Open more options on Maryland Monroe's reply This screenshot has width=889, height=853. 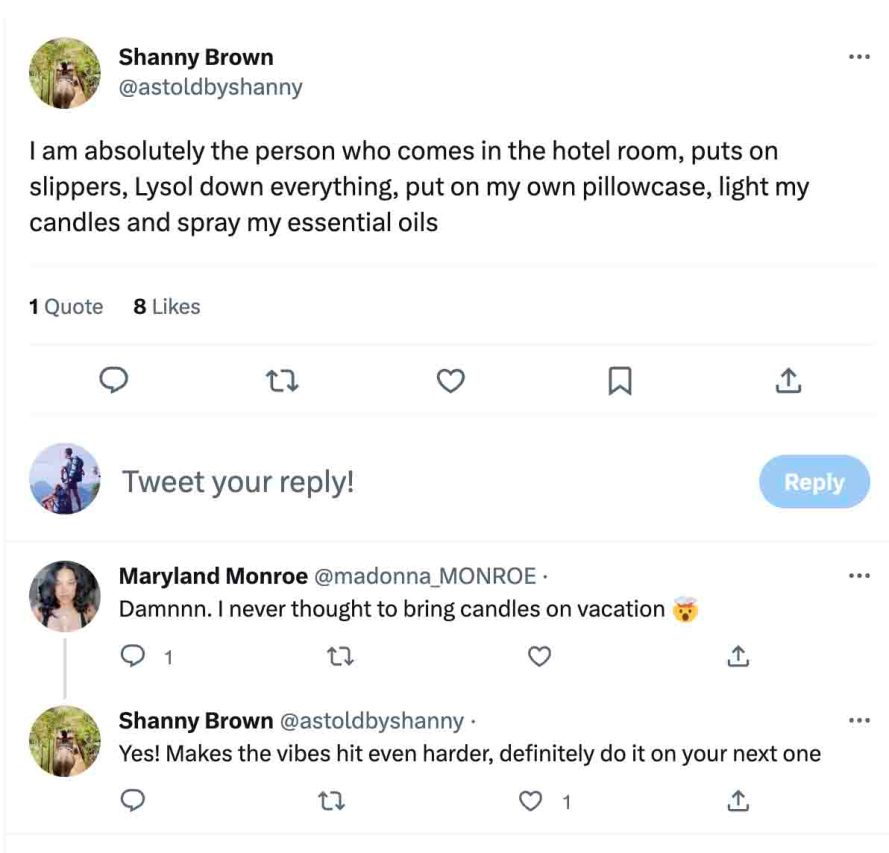coord(858,577)
